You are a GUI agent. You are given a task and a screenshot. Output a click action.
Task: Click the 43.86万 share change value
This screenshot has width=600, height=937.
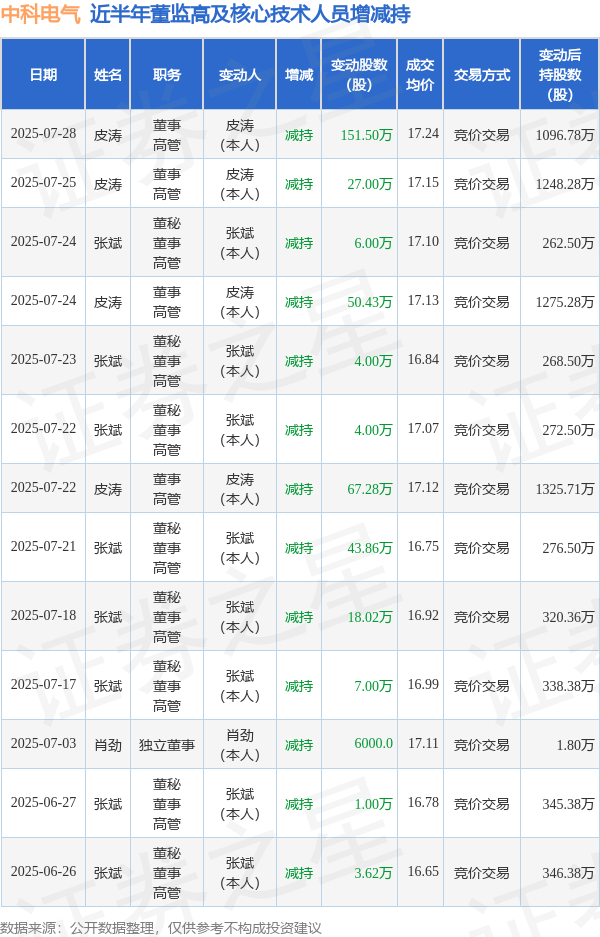coord(369,548)
